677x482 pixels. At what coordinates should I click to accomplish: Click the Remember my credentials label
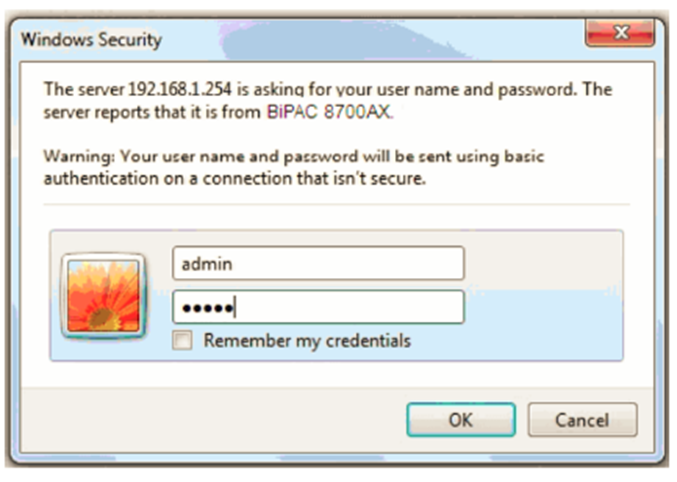click(307, 341)
